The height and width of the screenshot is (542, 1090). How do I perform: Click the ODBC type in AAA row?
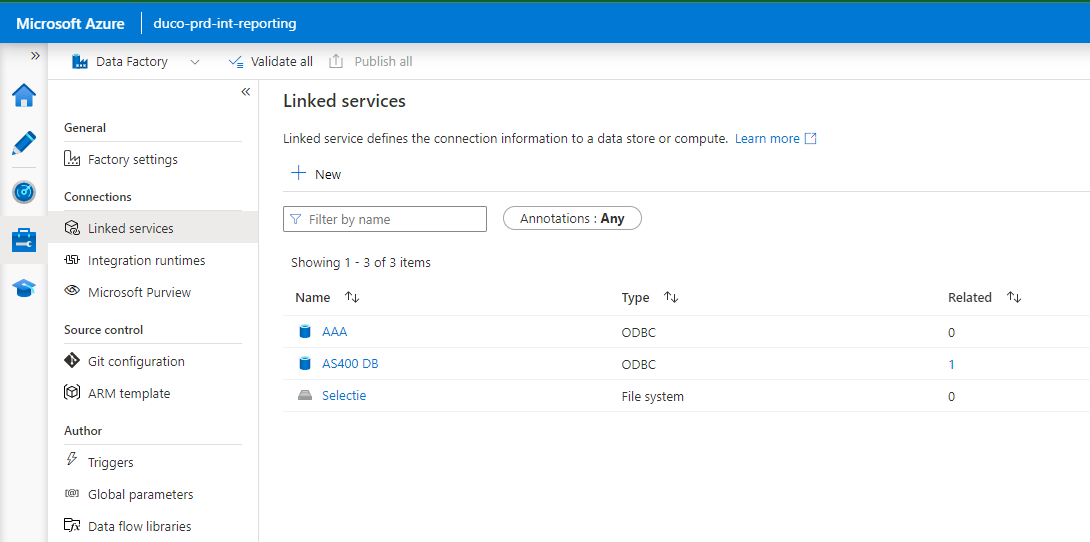tap(639, 332)
